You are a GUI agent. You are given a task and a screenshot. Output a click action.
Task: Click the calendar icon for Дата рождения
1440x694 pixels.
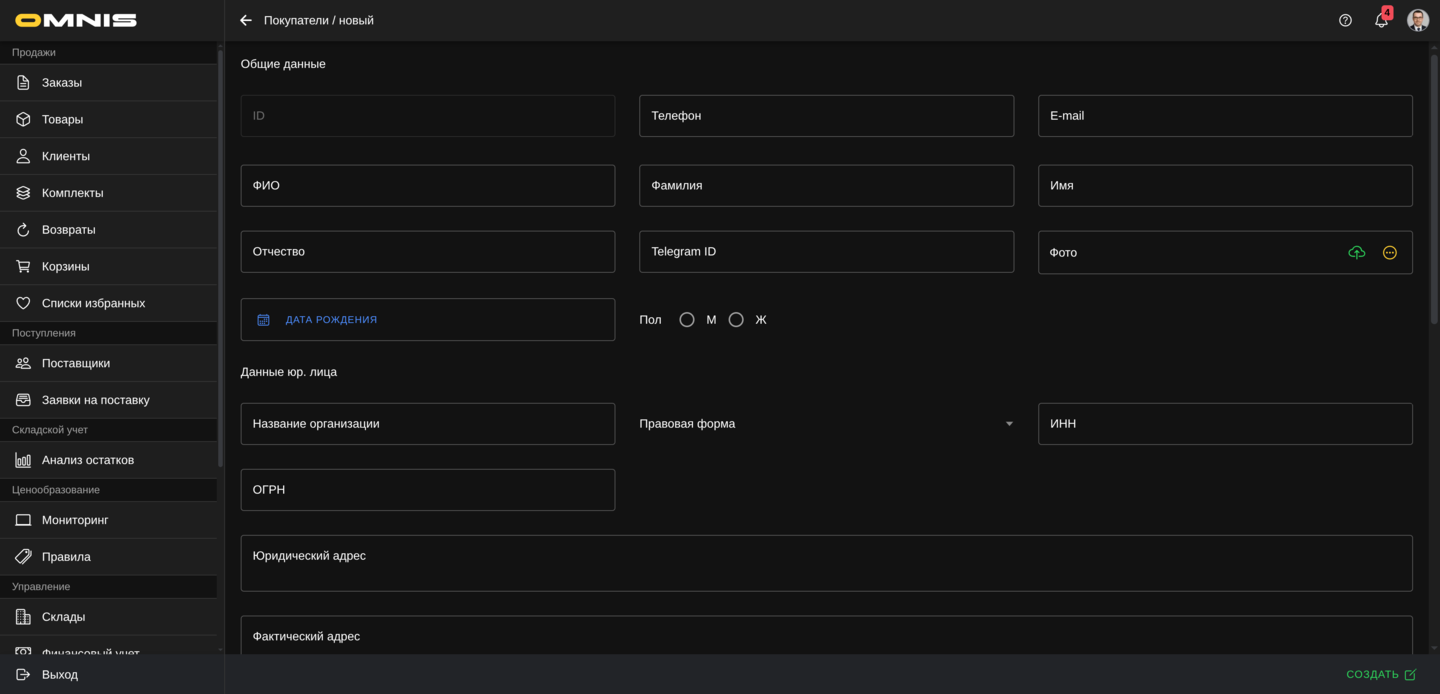tap(264, 320)
